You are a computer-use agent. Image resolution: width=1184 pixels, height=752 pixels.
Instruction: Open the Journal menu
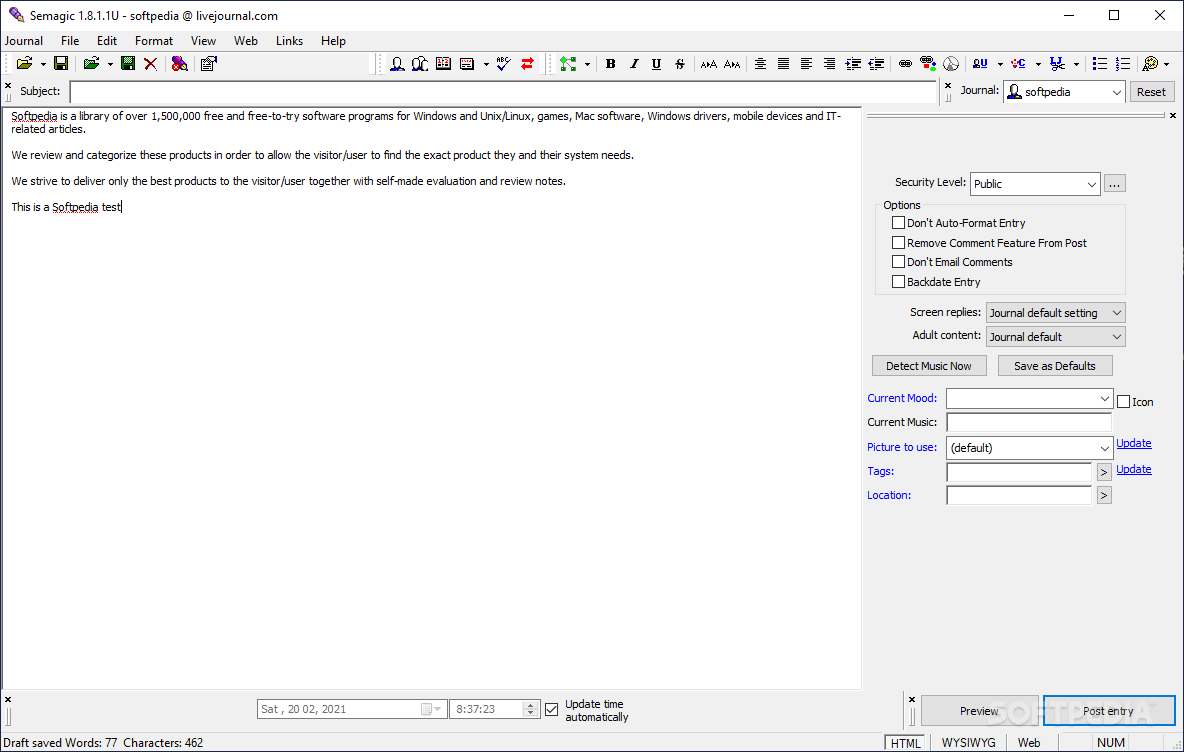pos(23,41)
